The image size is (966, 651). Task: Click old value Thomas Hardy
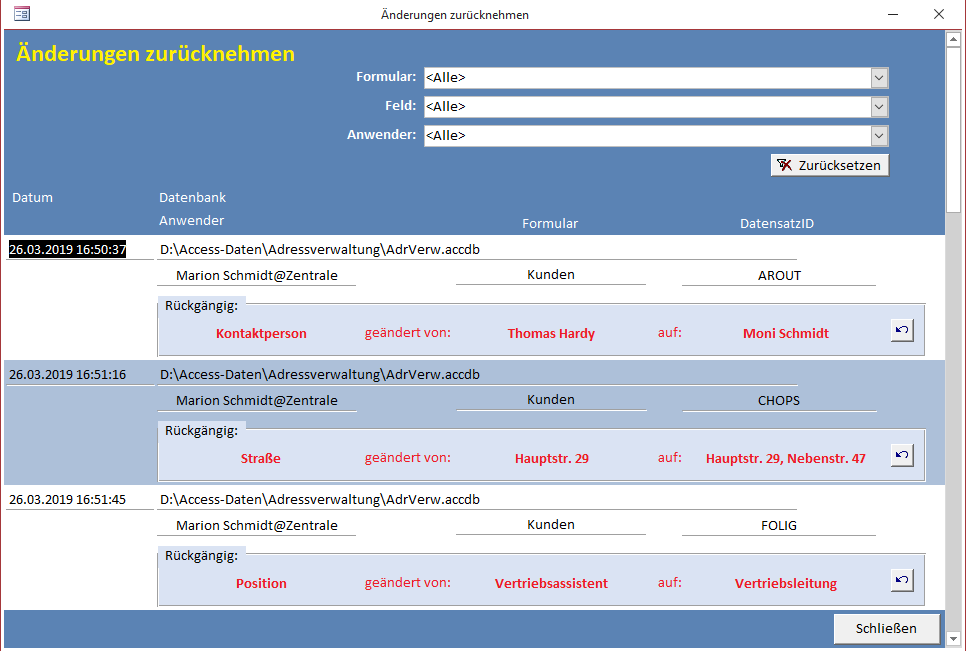click(x=551, y=333)
